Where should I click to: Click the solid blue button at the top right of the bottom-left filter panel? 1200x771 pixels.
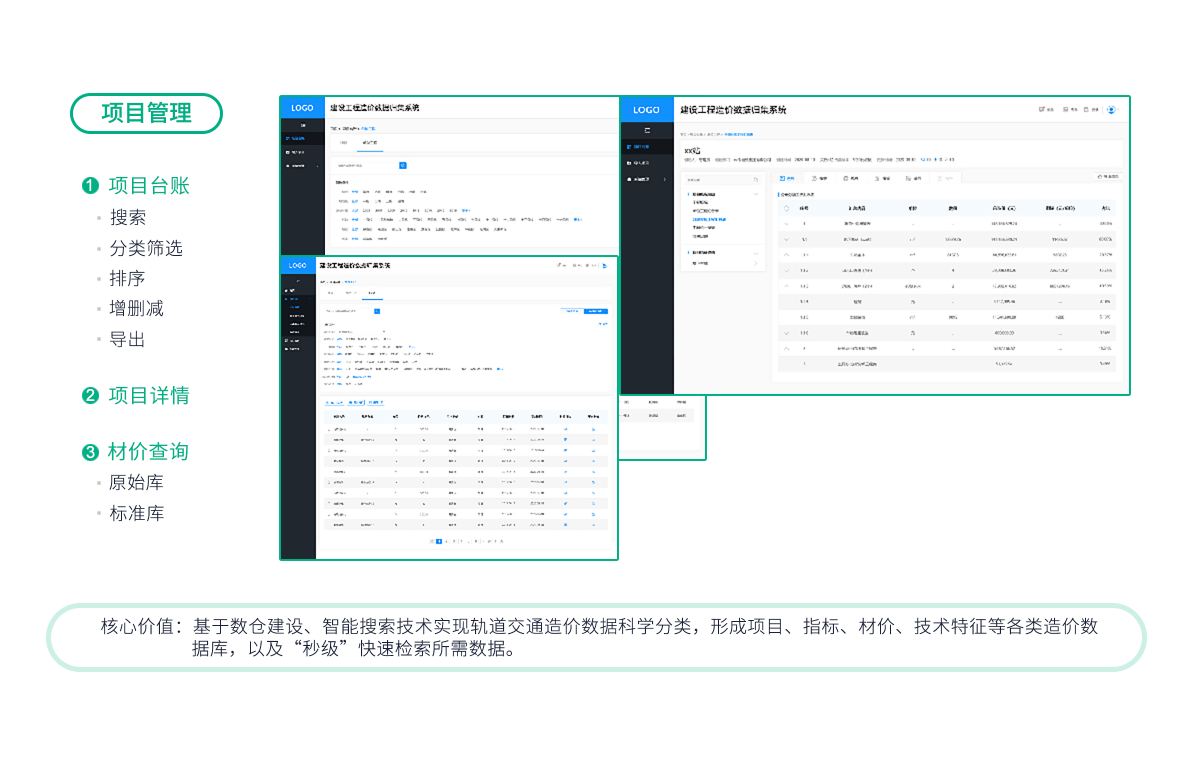tap(595, 311)
